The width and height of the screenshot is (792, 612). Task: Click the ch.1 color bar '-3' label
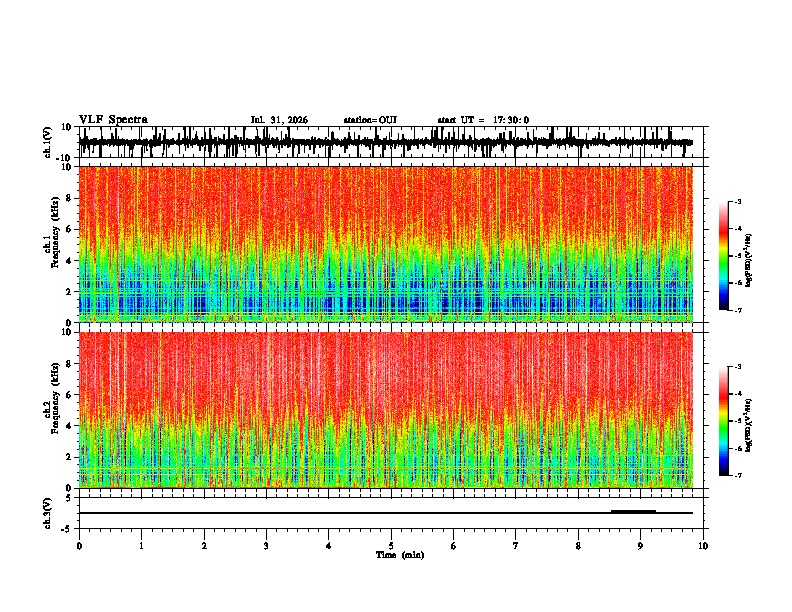point(738,201)
